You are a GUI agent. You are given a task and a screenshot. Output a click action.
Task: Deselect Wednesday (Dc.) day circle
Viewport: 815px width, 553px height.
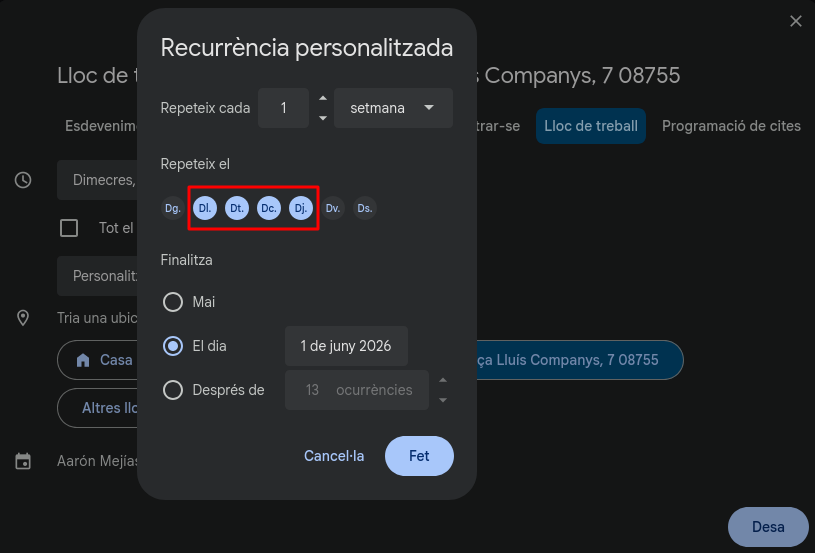269,208
